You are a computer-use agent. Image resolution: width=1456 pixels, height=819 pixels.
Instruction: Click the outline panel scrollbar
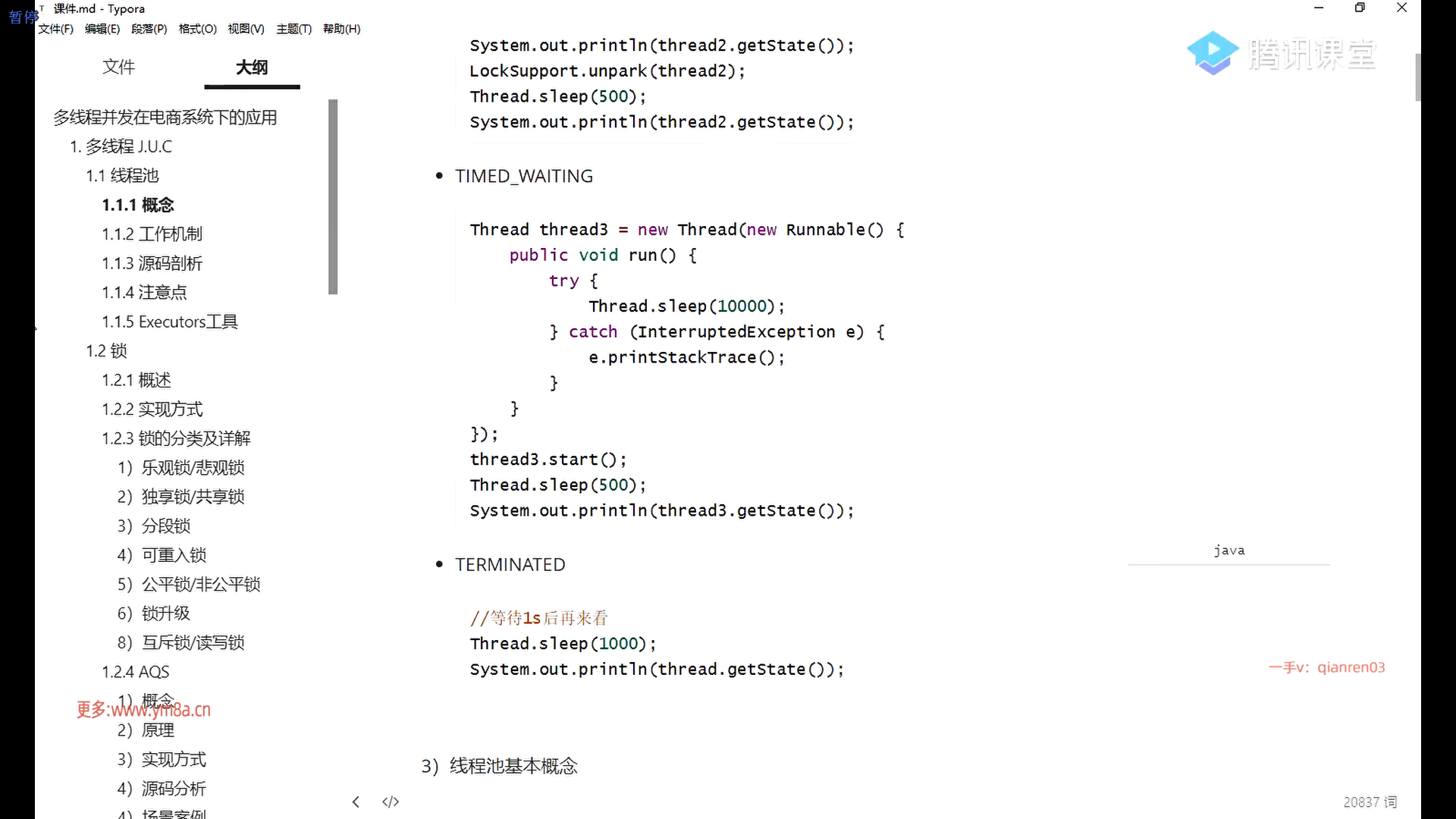point(333,197)
